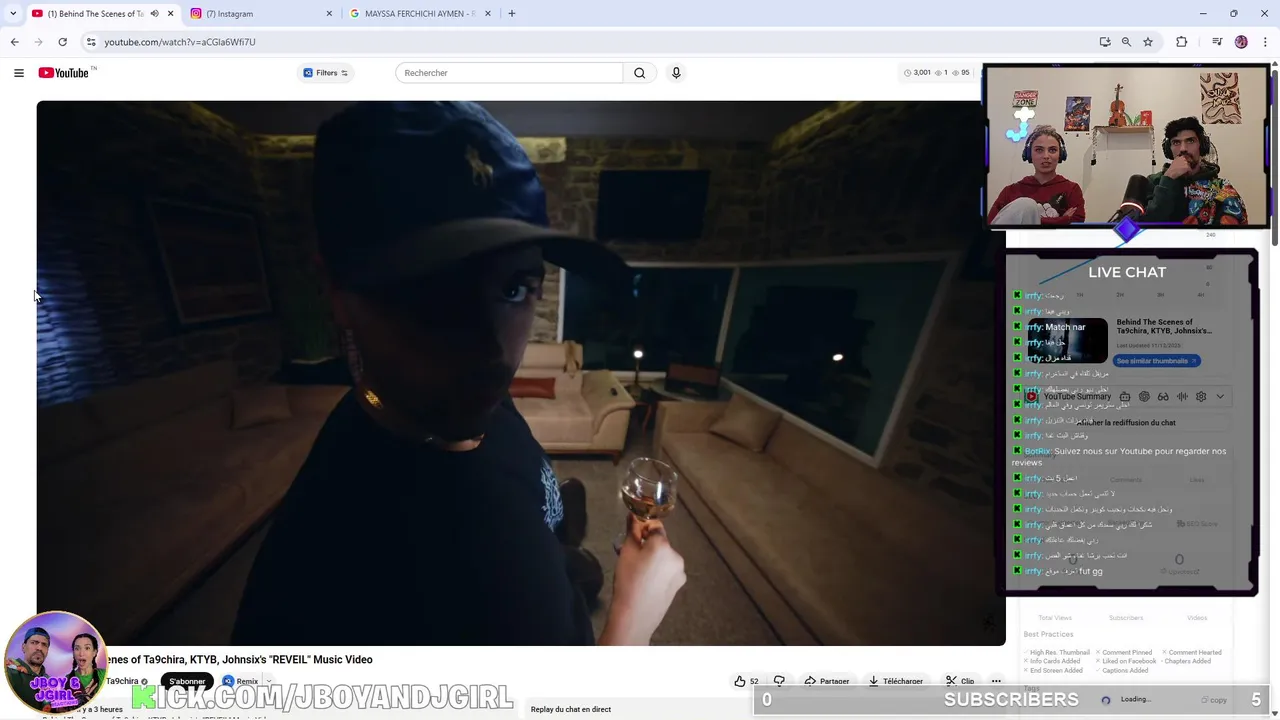The height and width of the screenshot is (720, 1280).
Task: Click the Best Practices heading
Action: 1048,634
